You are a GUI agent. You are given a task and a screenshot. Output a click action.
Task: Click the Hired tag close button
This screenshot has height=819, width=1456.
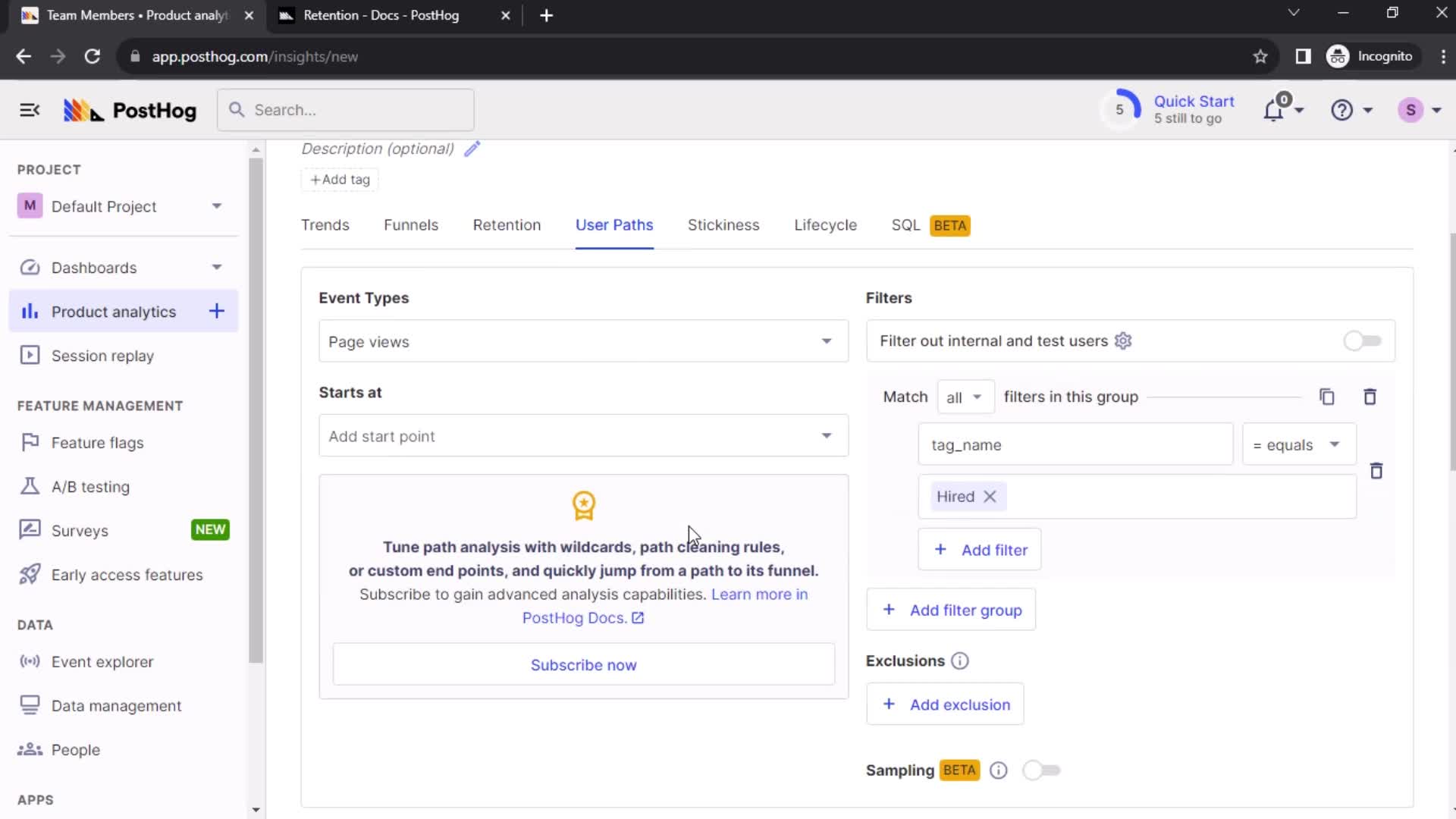coord(991,496)
